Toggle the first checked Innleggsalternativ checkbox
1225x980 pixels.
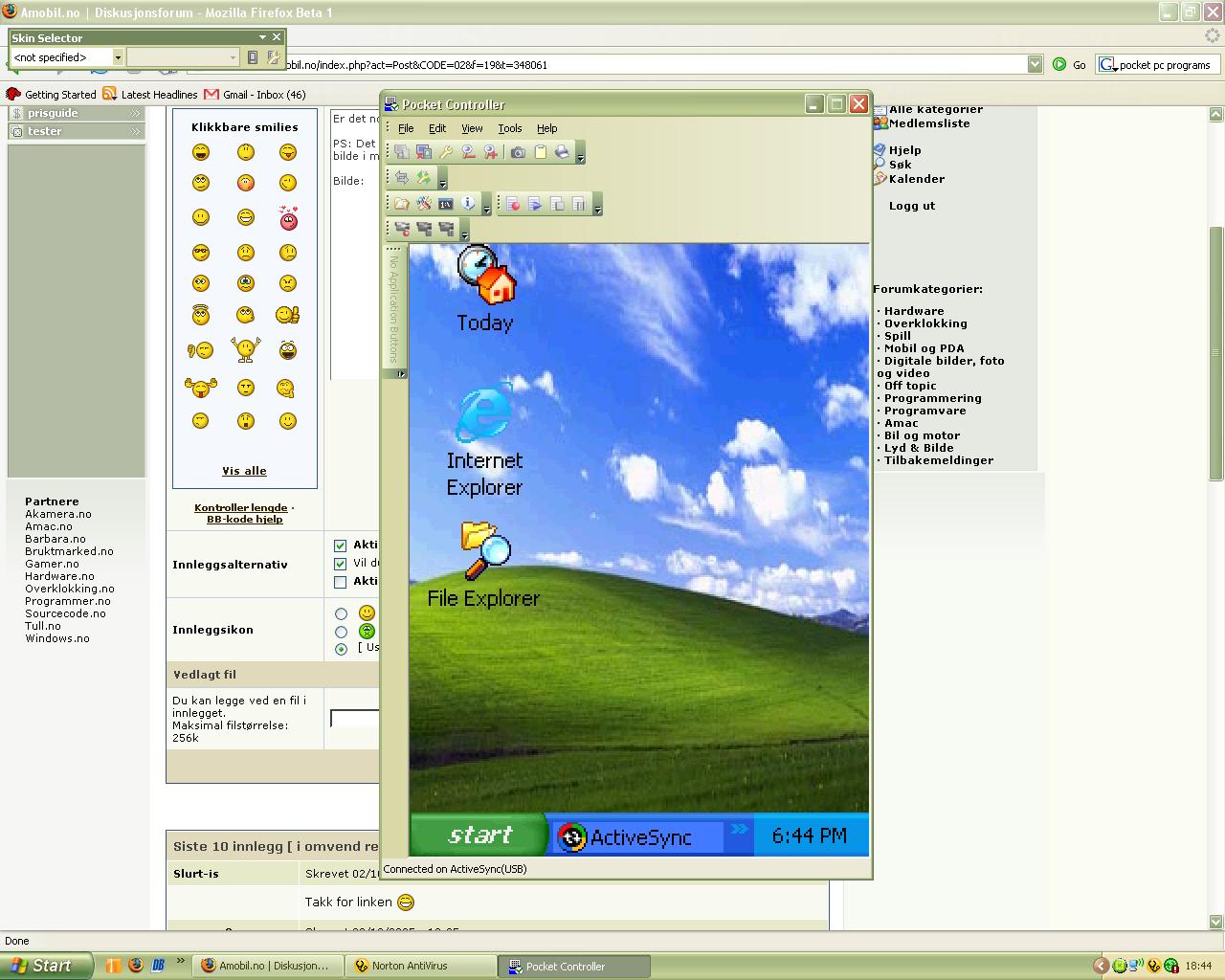tap(340, 545)
